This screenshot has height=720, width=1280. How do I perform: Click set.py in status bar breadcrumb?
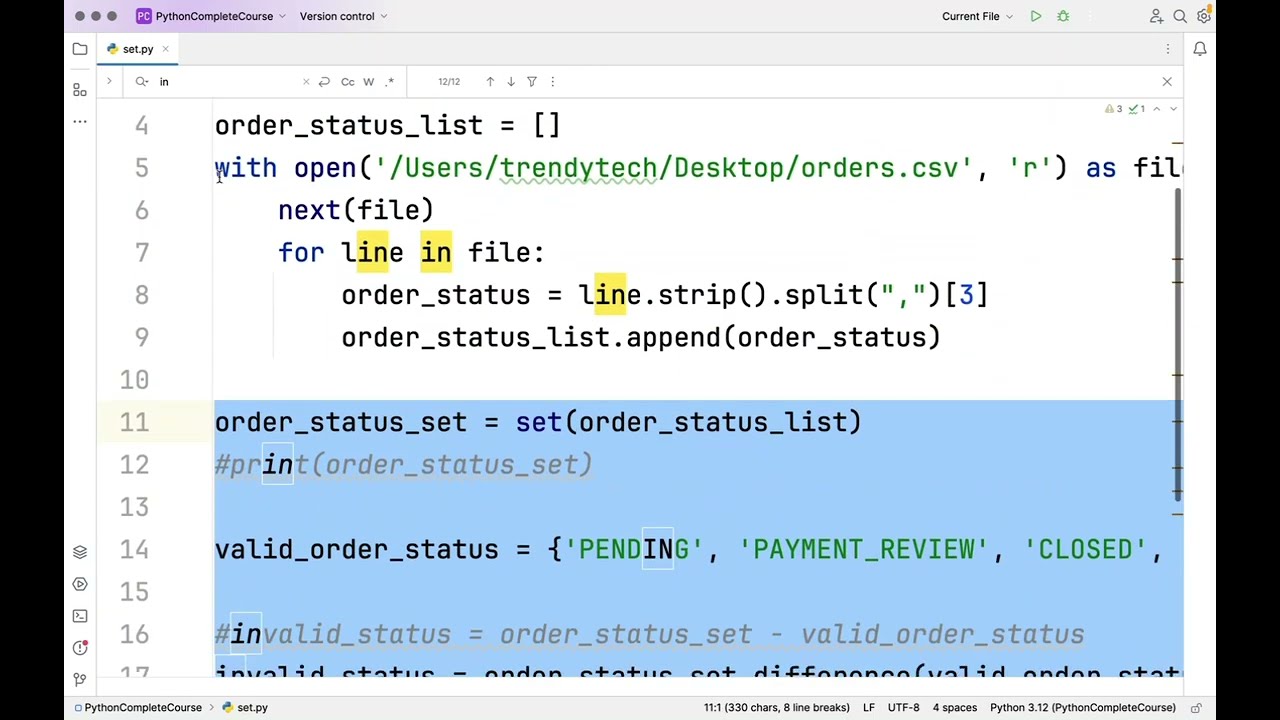pos(245,708)
